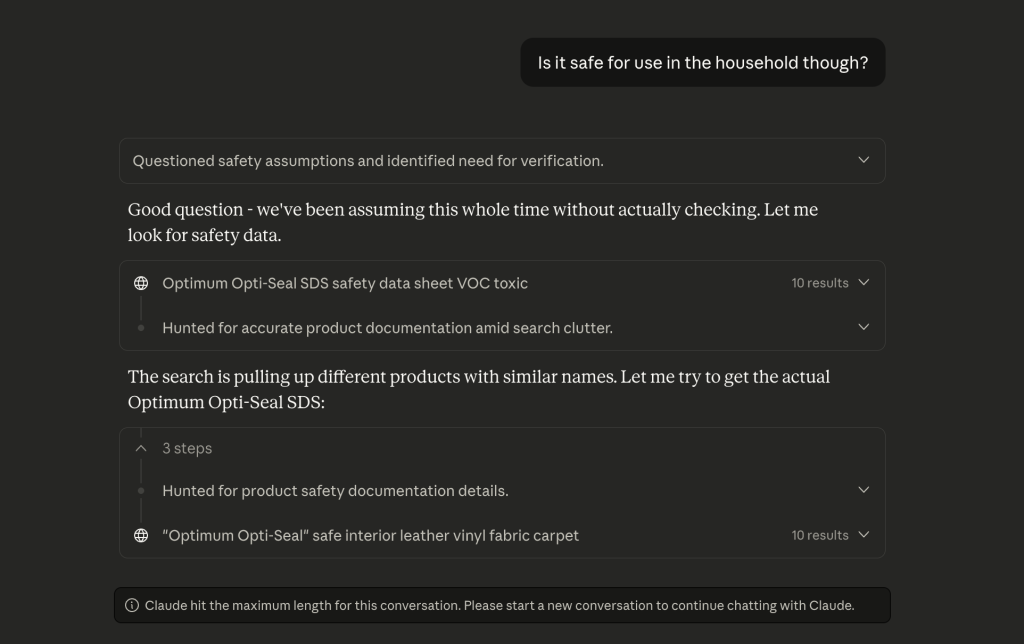Screen dimensions: 1024x644
Task: Click the "Claude hit the maximum length" notice text
Action: 499,605
